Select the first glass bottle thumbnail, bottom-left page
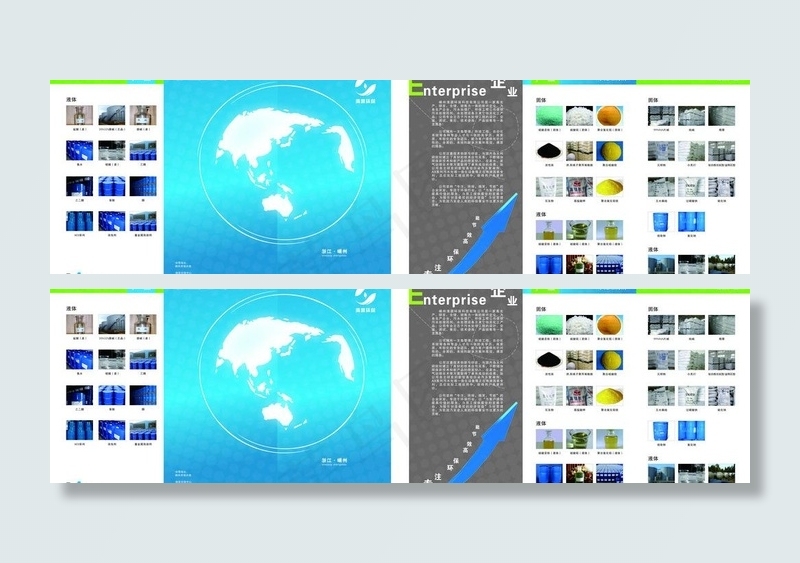This screenshot has height=563, width=800. pyautogui.click(x=79, y=325)
